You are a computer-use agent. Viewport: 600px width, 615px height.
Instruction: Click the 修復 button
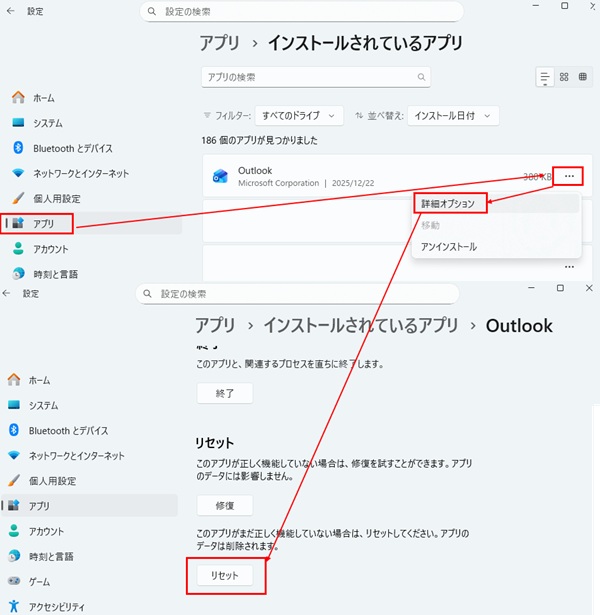225,506
